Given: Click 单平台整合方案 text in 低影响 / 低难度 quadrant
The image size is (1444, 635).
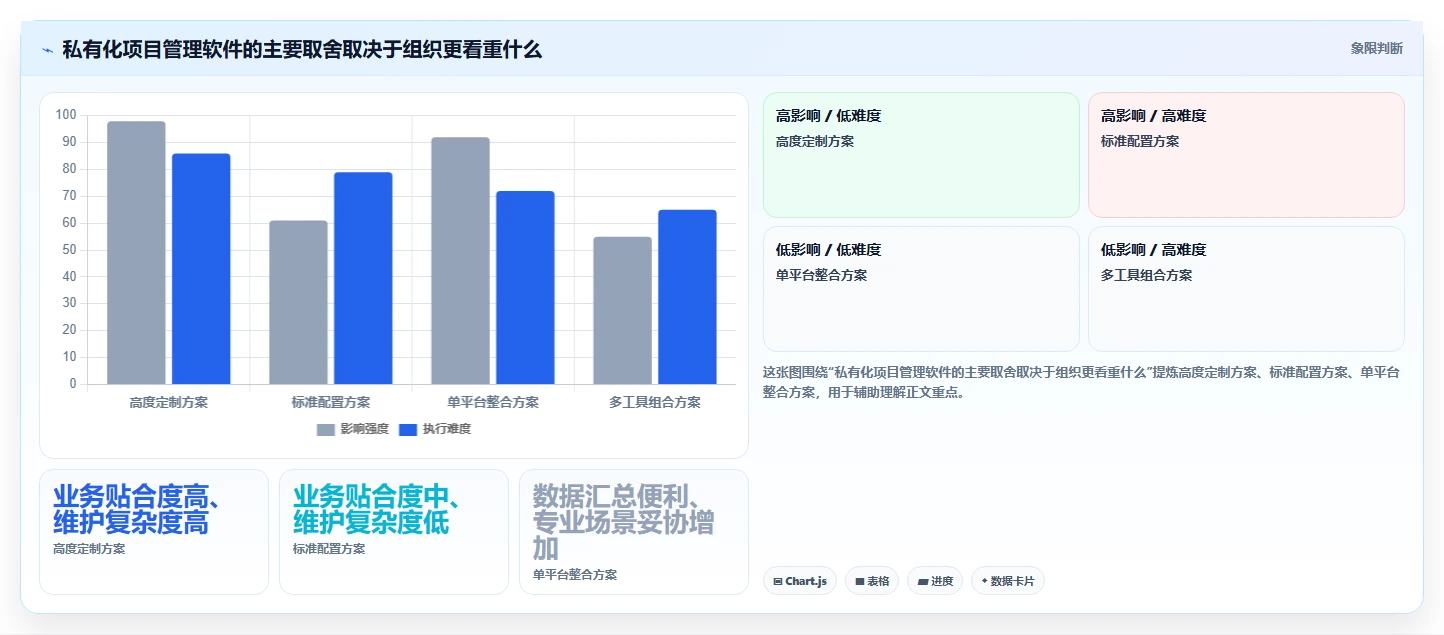Looking at the screenshot, I should (x=822, y=275).
